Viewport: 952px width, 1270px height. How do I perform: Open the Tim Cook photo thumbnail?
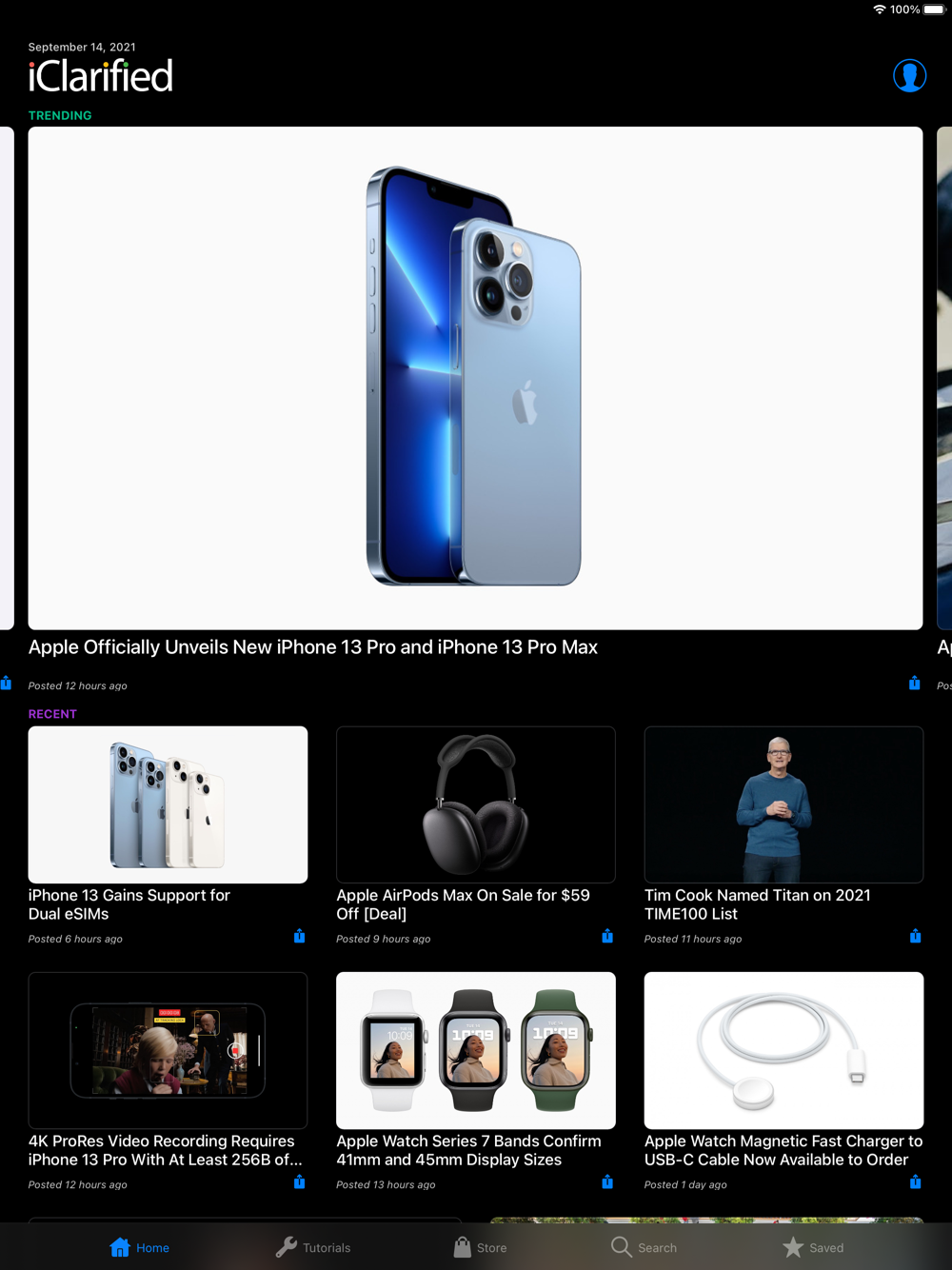coord(783,804)
